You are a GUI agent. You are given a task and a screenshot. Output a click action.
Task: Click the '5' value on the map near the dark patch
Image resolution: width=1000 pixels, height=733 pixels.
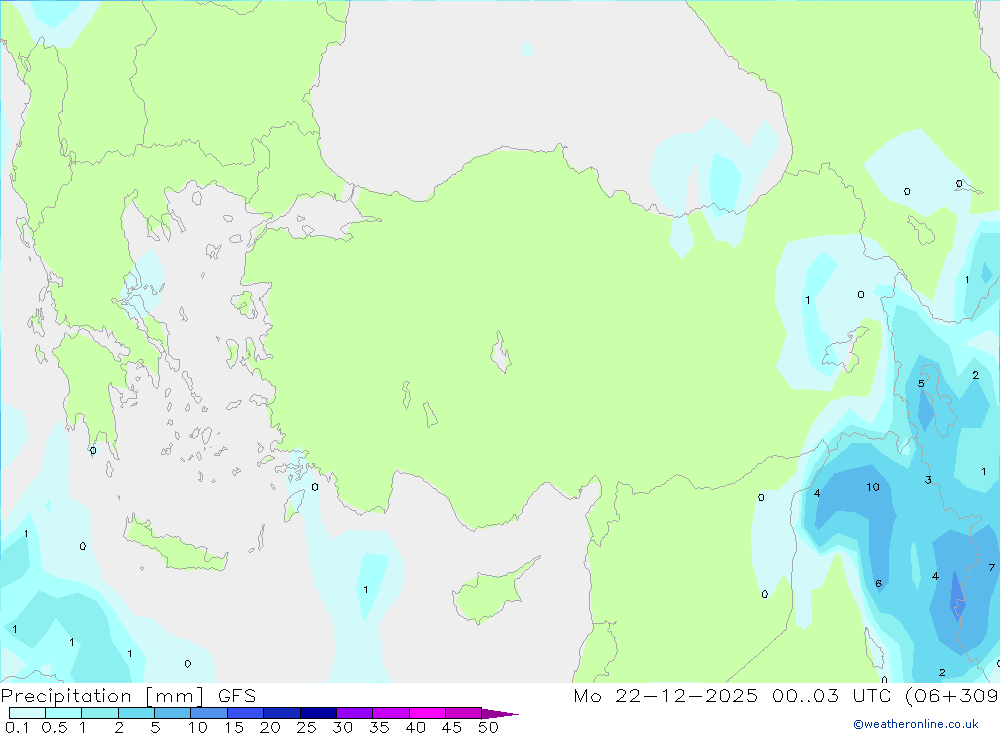pos(921,383)
